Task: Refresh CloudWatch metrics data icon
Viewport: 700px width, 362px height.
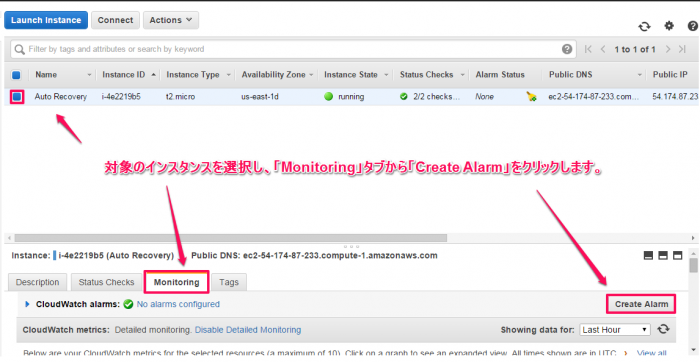Action: [x=663, y=329]
